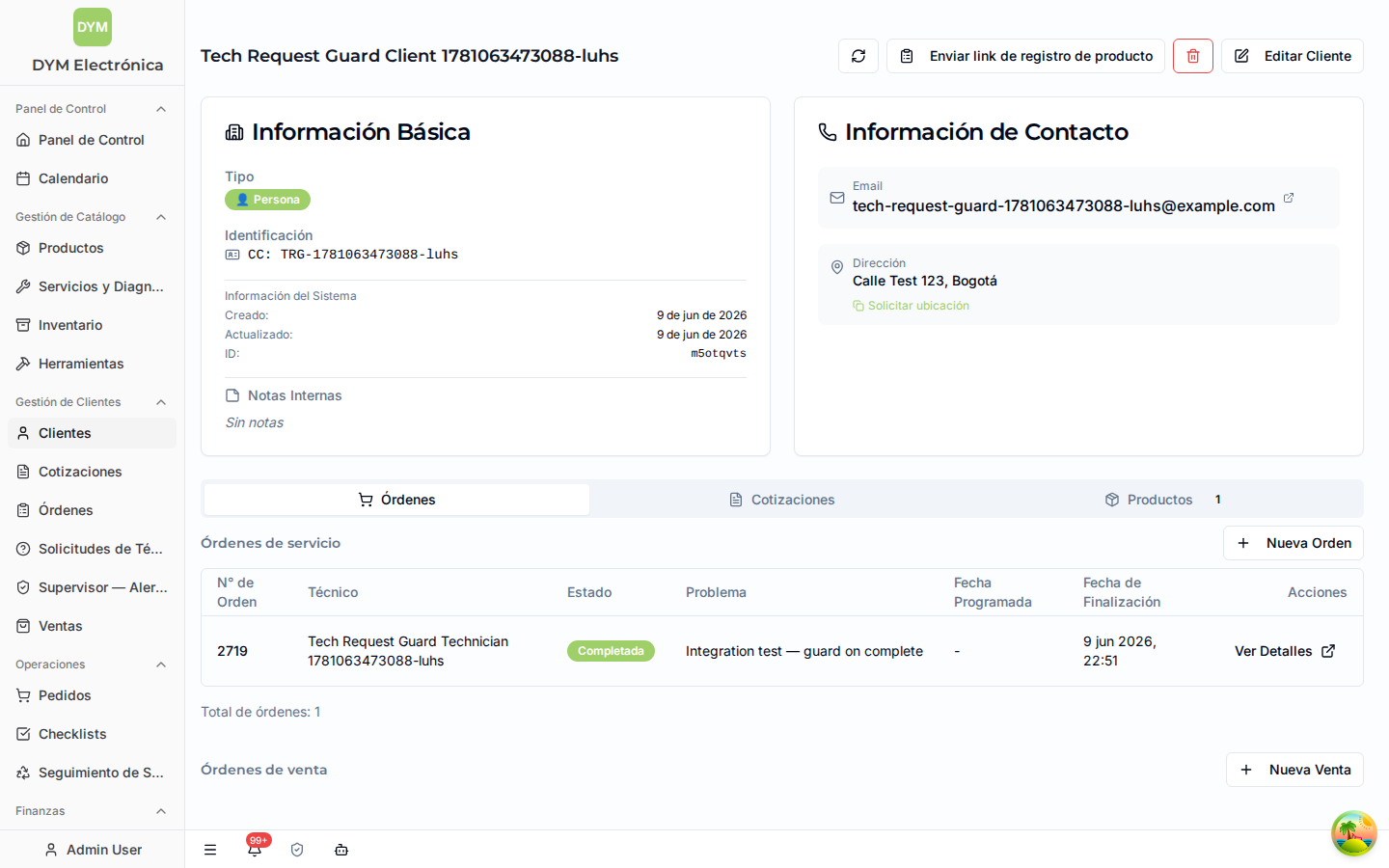Collapse the Panel de Control section

[161, 109]
